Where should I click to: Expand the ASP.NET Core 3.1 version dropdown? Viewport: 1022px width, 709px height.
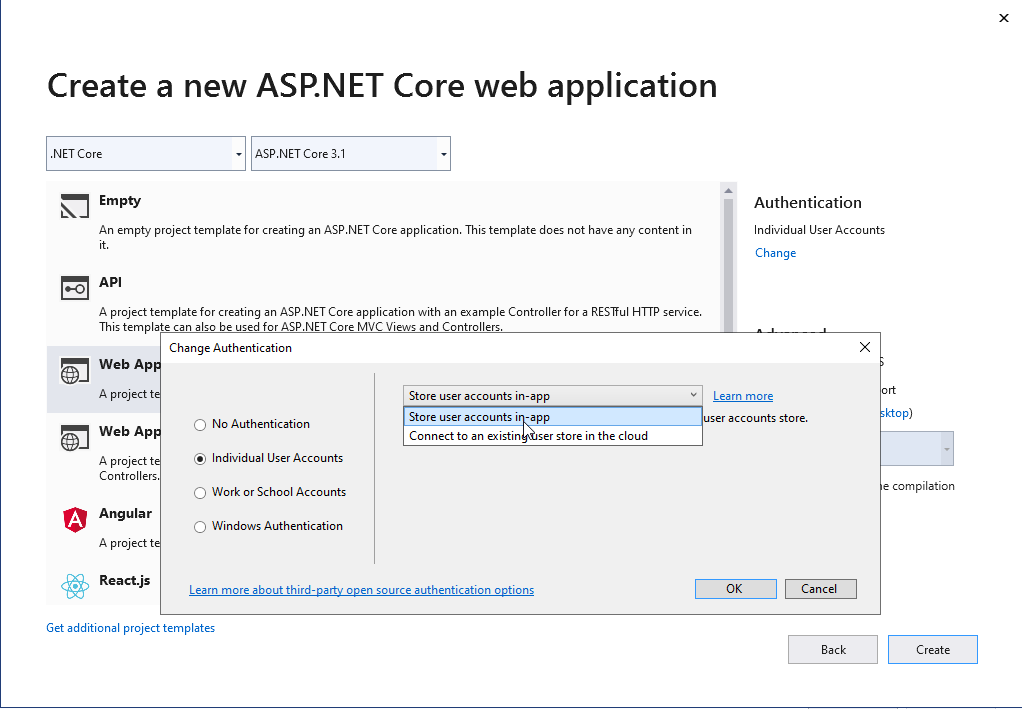(350, 154)
